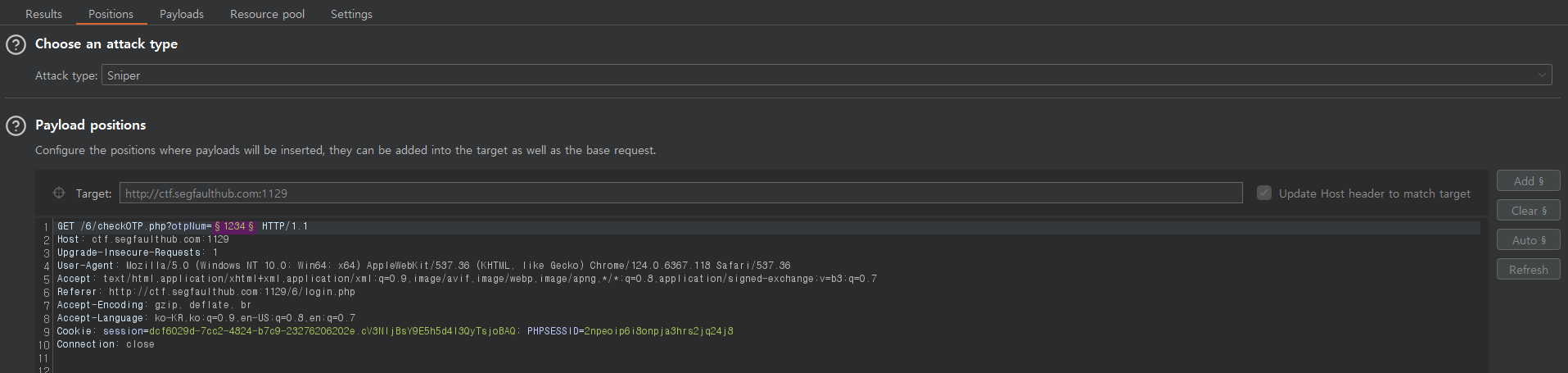Screen dimensions: 1568x373
Task: Select the Positions tab
Action: pyautogui.click(x=111, y=14)
